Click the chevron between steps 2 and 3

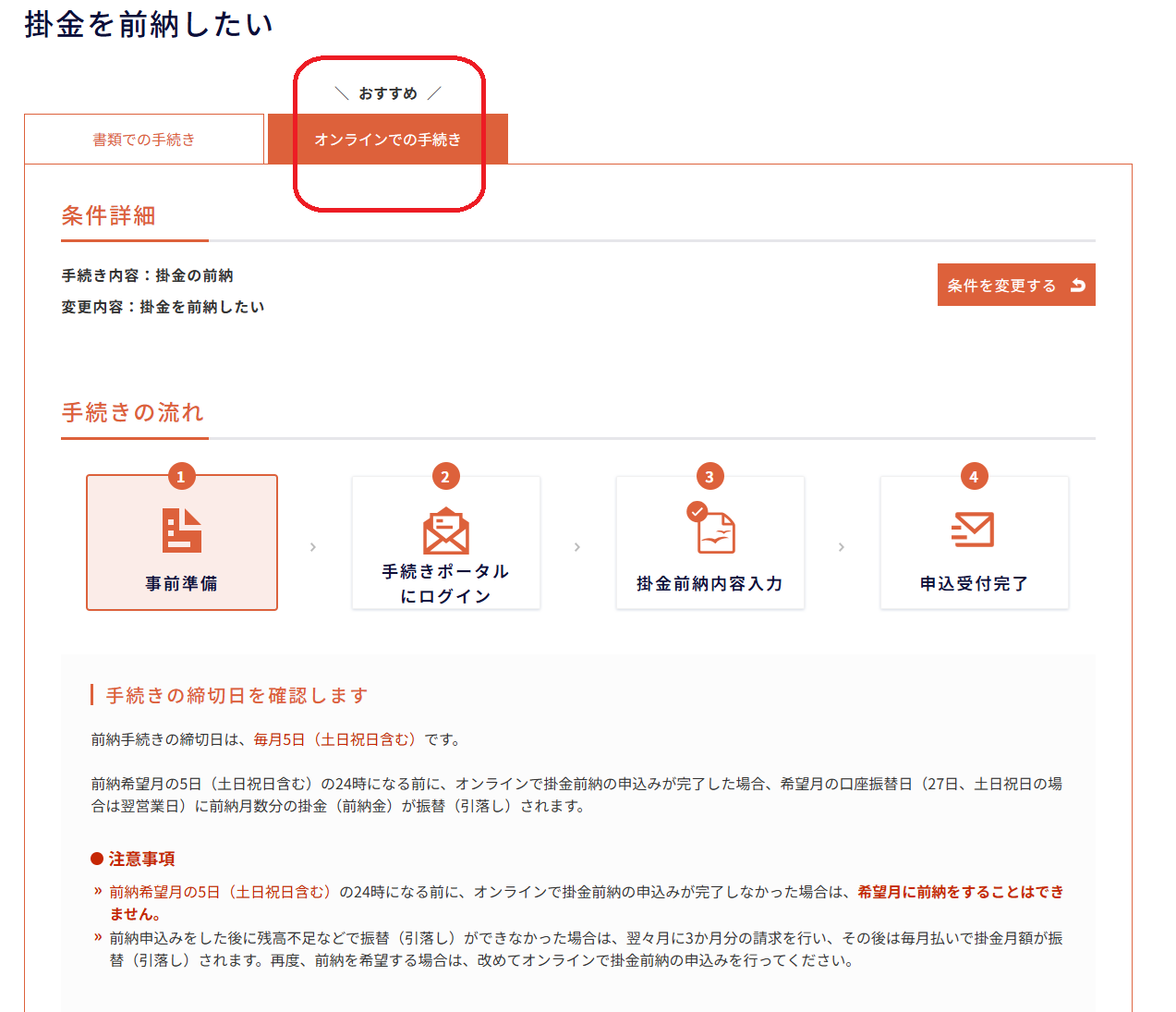point(577,547)
